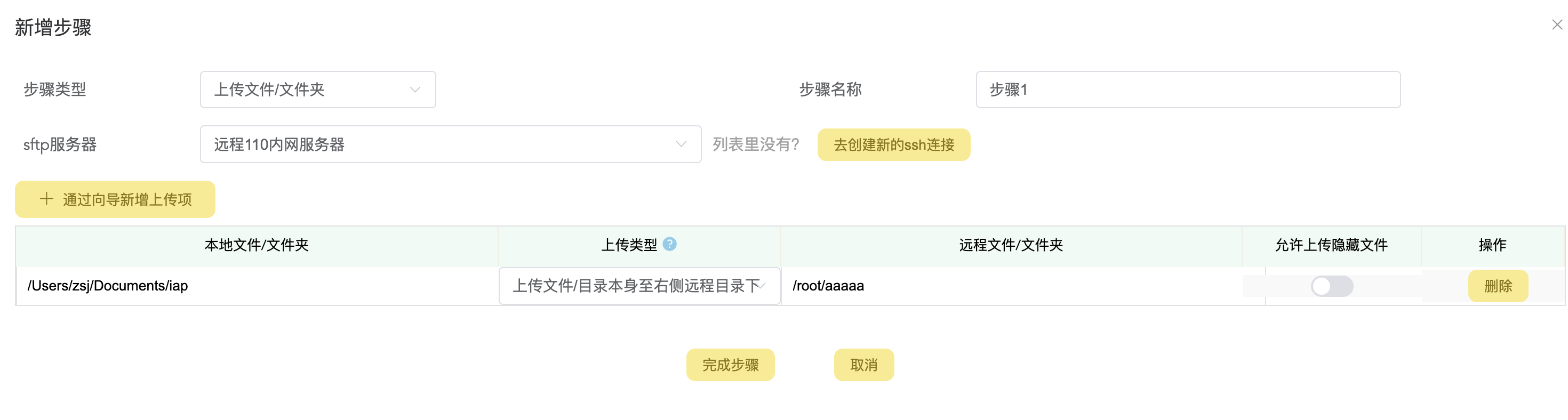This screenshot has width=1568, height=420.
Task: Toggle the allow hidden files upload switch
Action: (x=1331, y=286)
